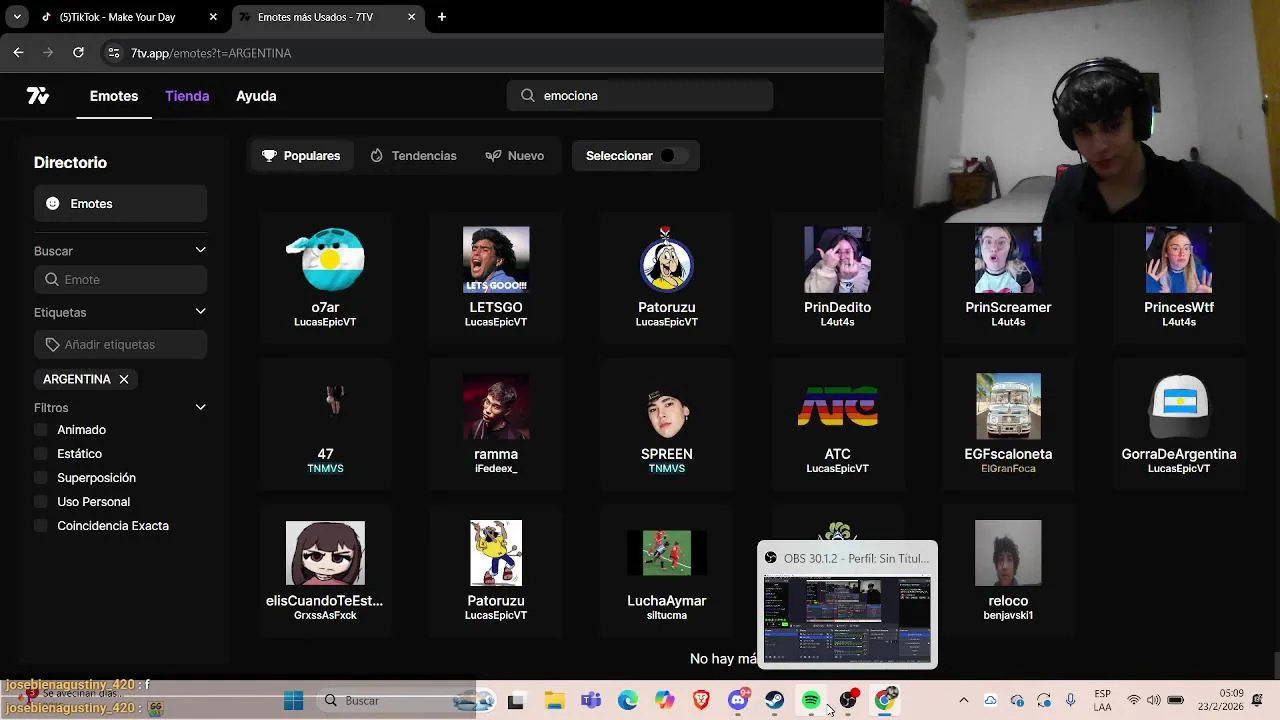
Task: Open Discord from taskbar
Action: coord(738,701)
